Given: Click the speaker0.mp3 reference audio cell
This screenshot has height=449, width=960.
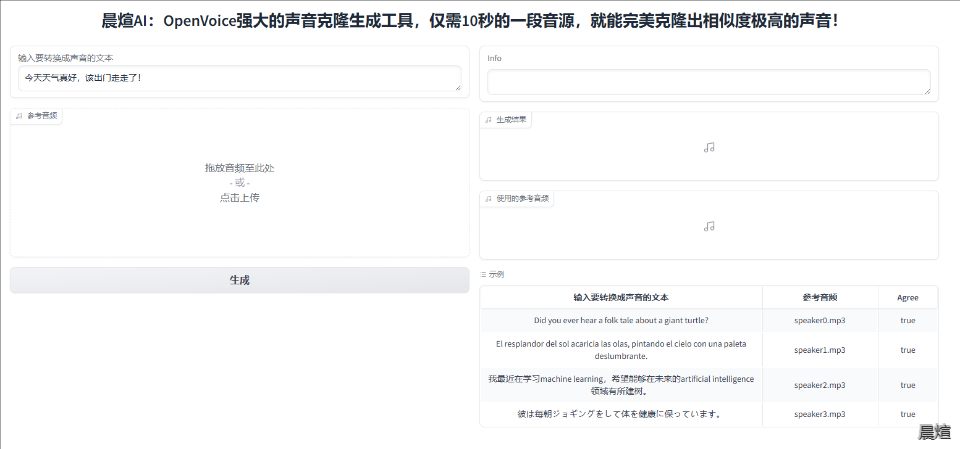Looking at the screenshot, I should click(x=819, y=321).
